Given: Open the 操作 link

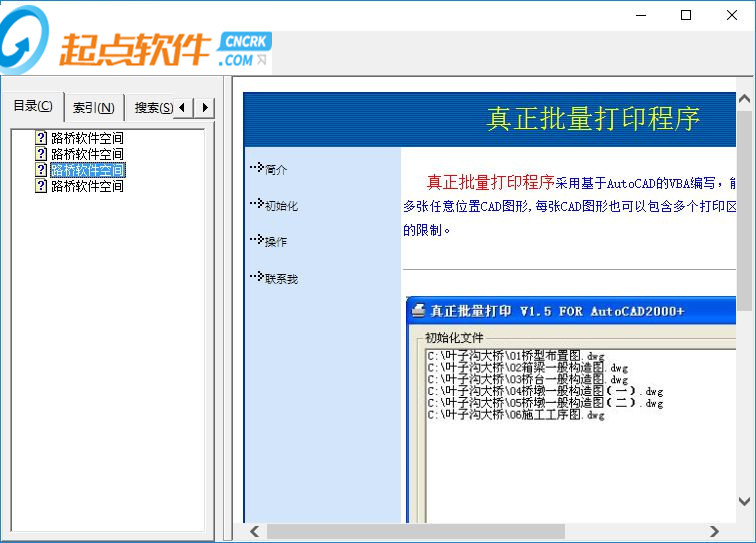Looking at the screenshot, I should click(276, 242).
